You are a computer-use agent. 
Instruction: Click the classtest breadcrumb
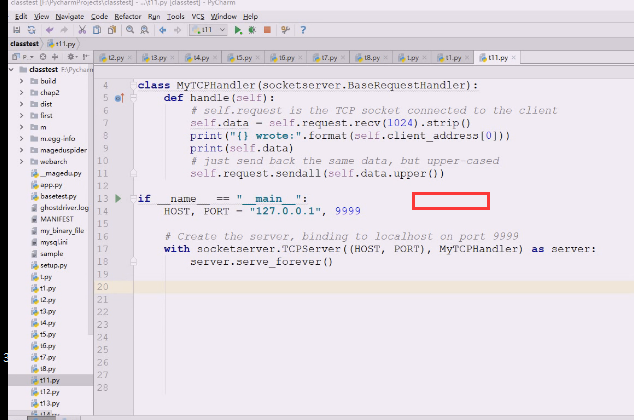tap(25, 44)
